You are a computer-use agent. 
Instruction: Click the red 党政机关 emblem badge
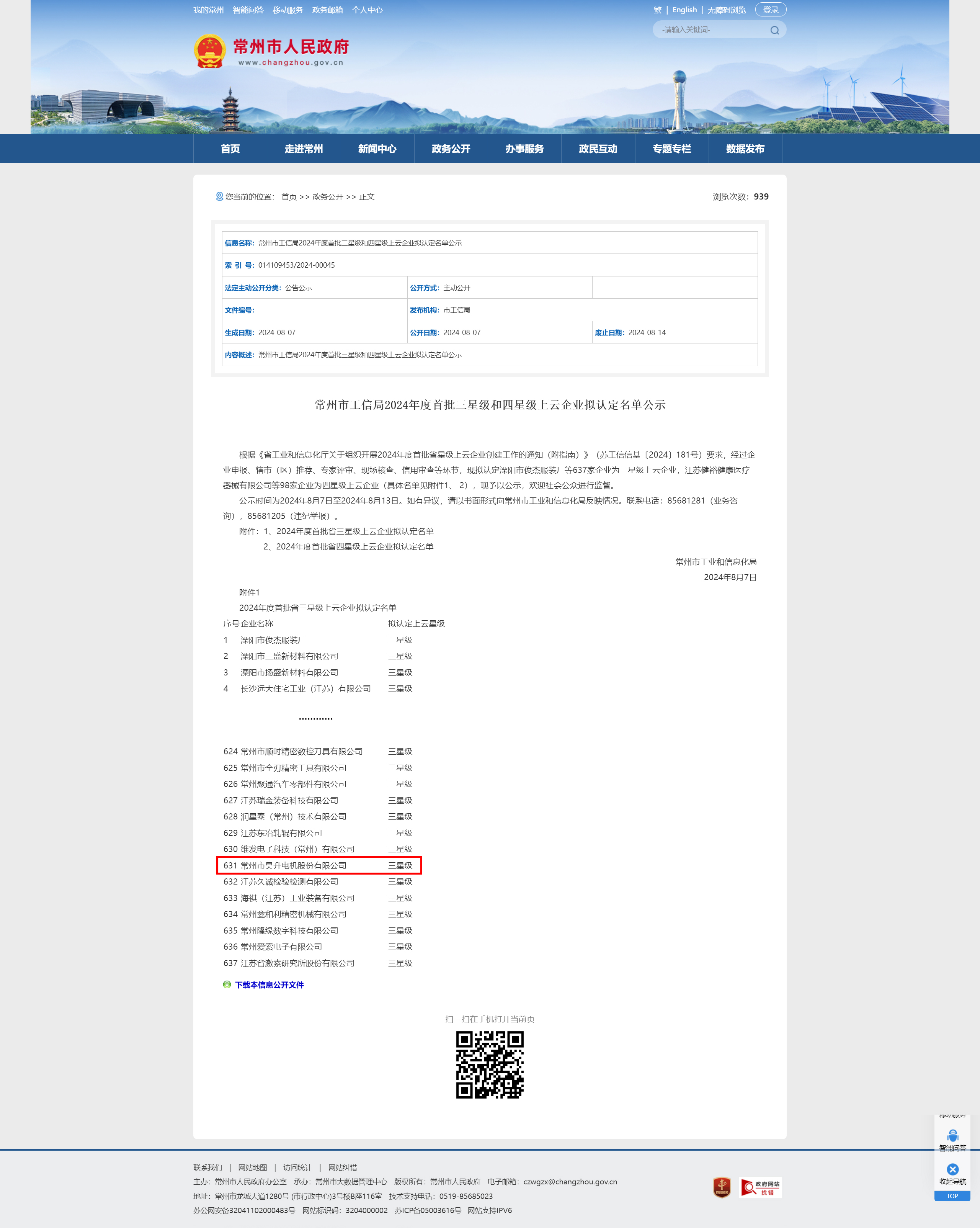pos(722,1187)
